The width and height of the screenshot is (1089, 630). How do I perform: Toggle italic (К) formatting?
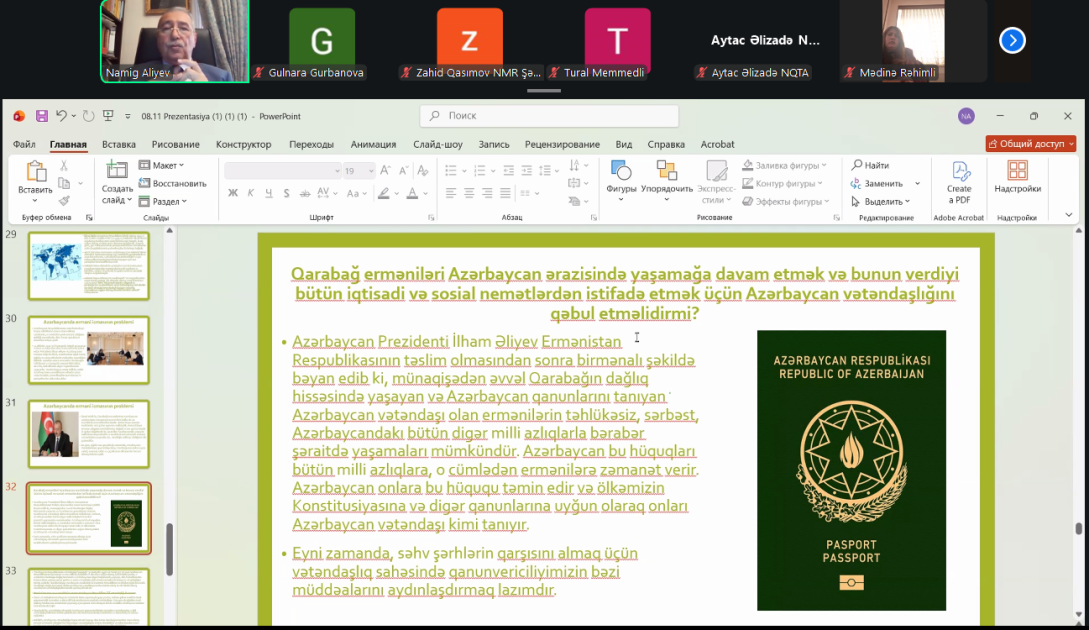(x=251, y=193)
